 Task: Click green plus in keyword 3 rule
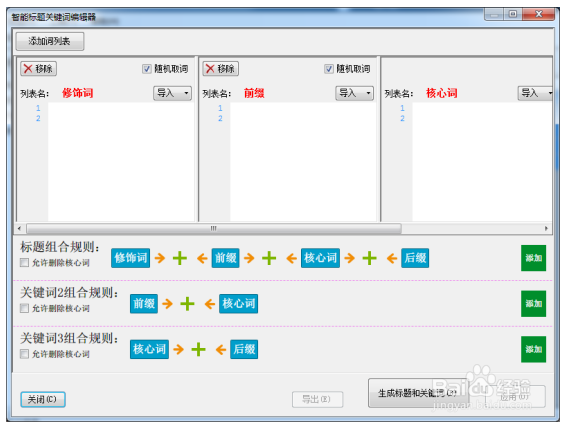pyautogui.click(x=199, y=349)
